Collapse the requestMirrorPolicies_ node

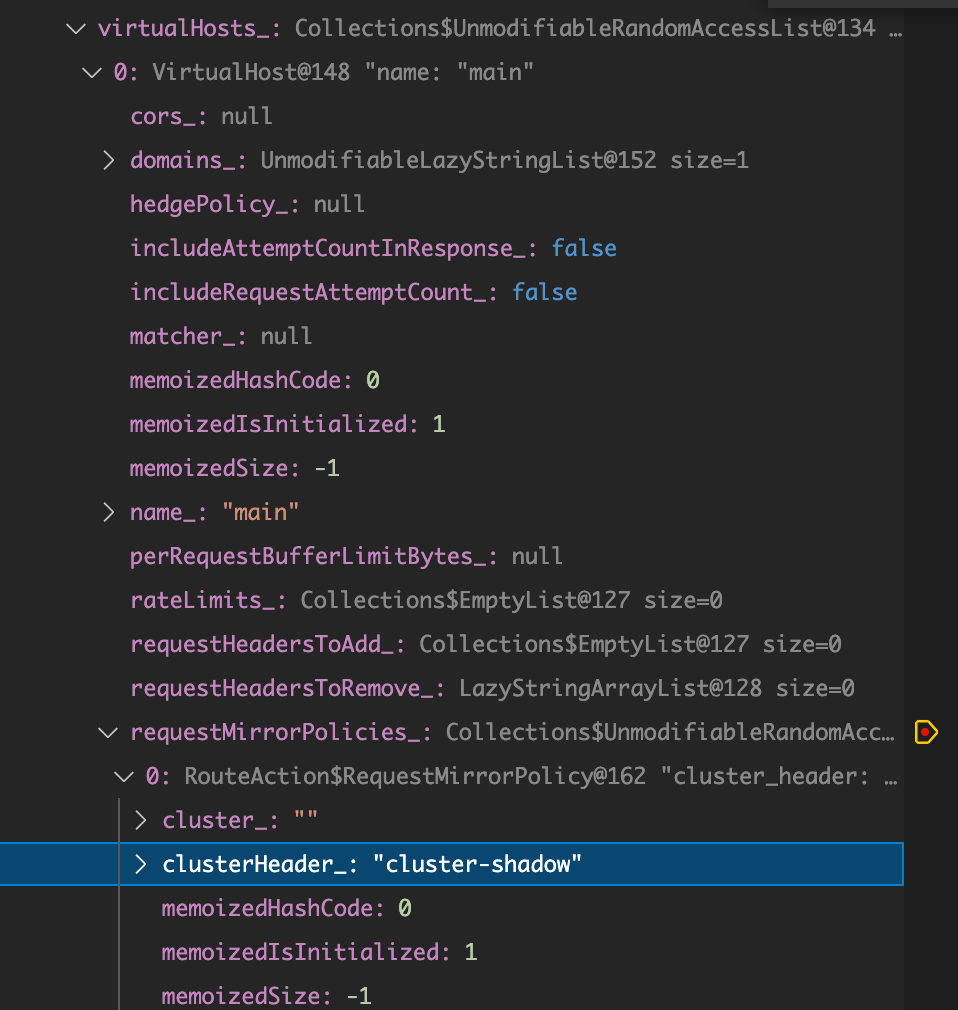click(x=108, y=732)
